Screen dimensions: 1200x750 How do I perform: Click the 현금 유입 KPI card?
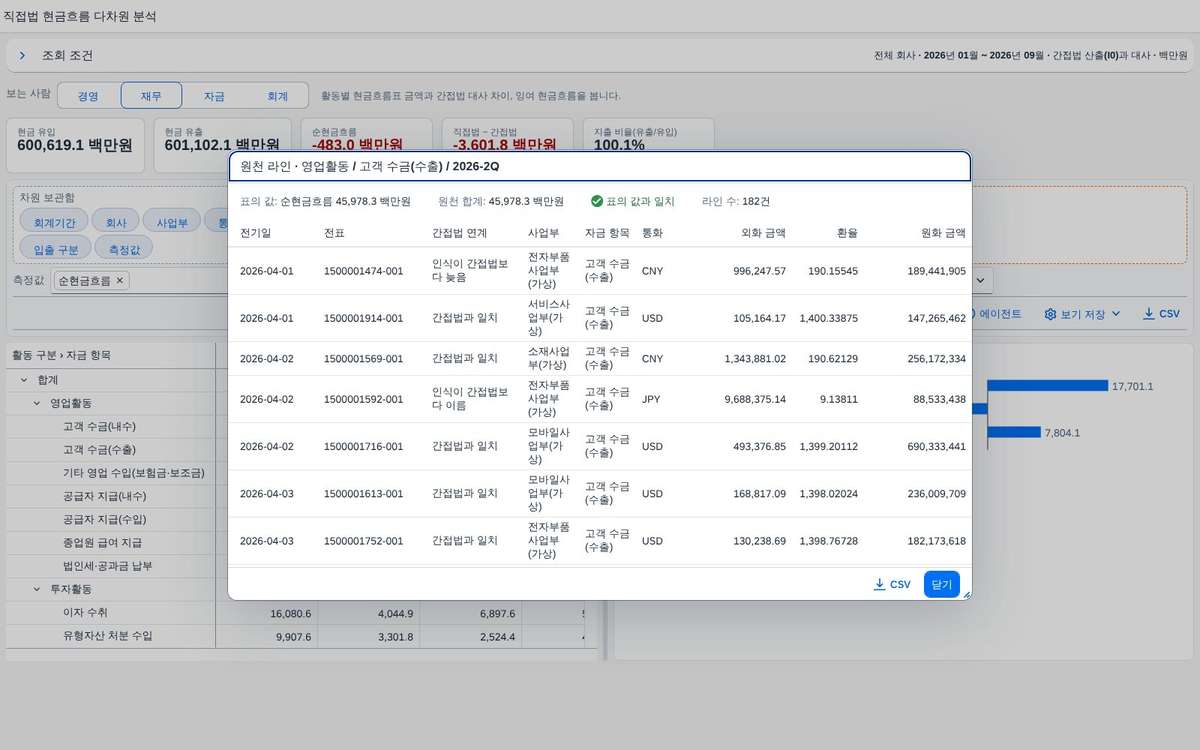pos(75,145)
